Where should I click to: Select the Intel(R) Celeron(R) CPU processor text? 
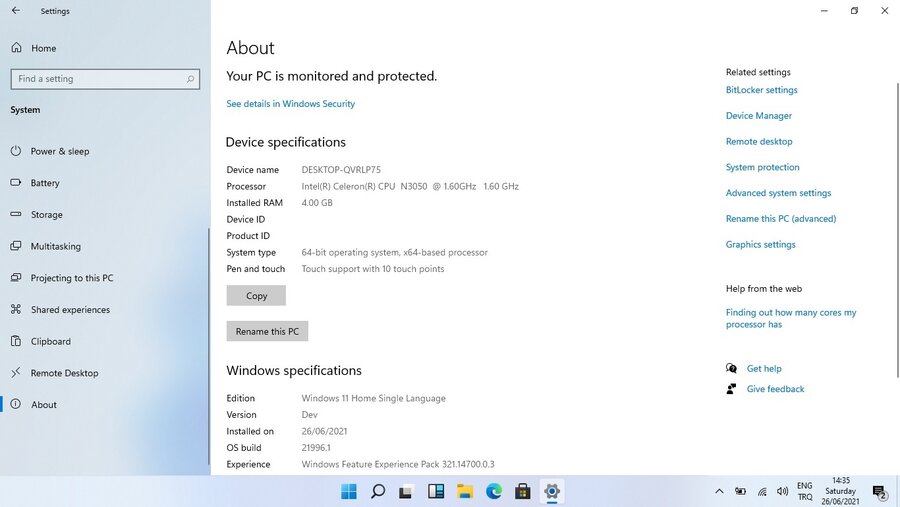point(410,187)
